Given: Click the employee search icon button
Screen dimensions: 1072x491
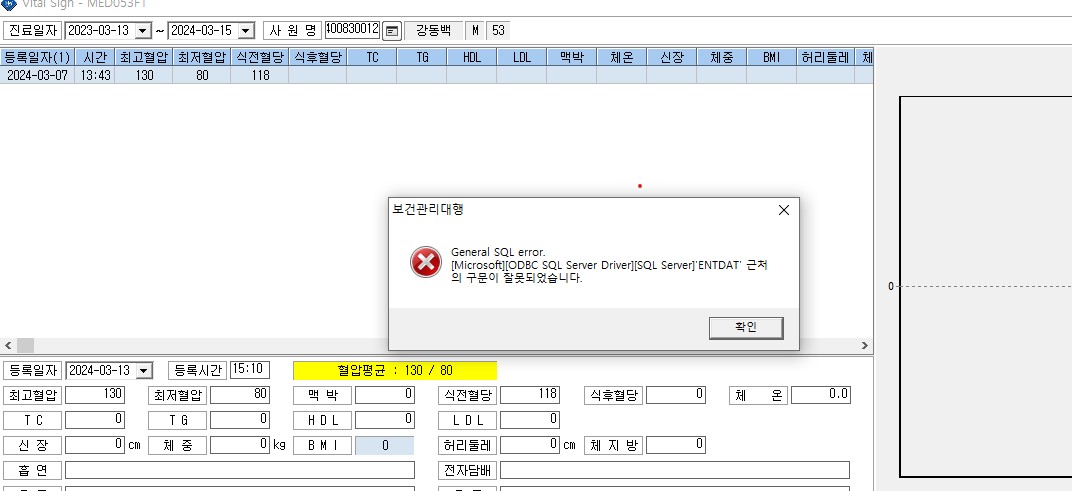Looking at the screenshot, I should pyautogui.click(x=392, y=31).
